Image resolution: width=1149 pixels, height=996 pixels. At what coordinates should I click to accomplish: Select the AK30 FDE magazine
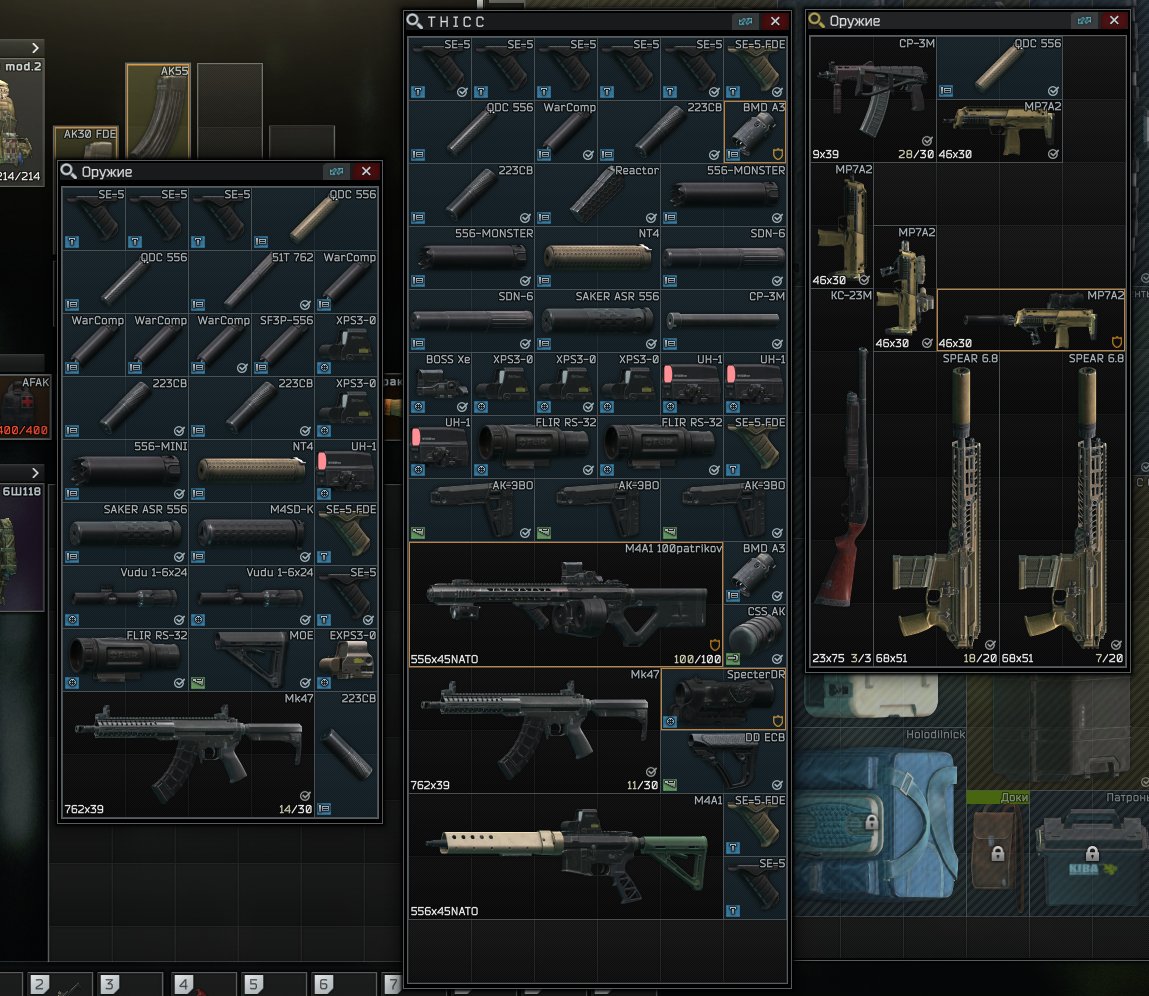(86, 142)
